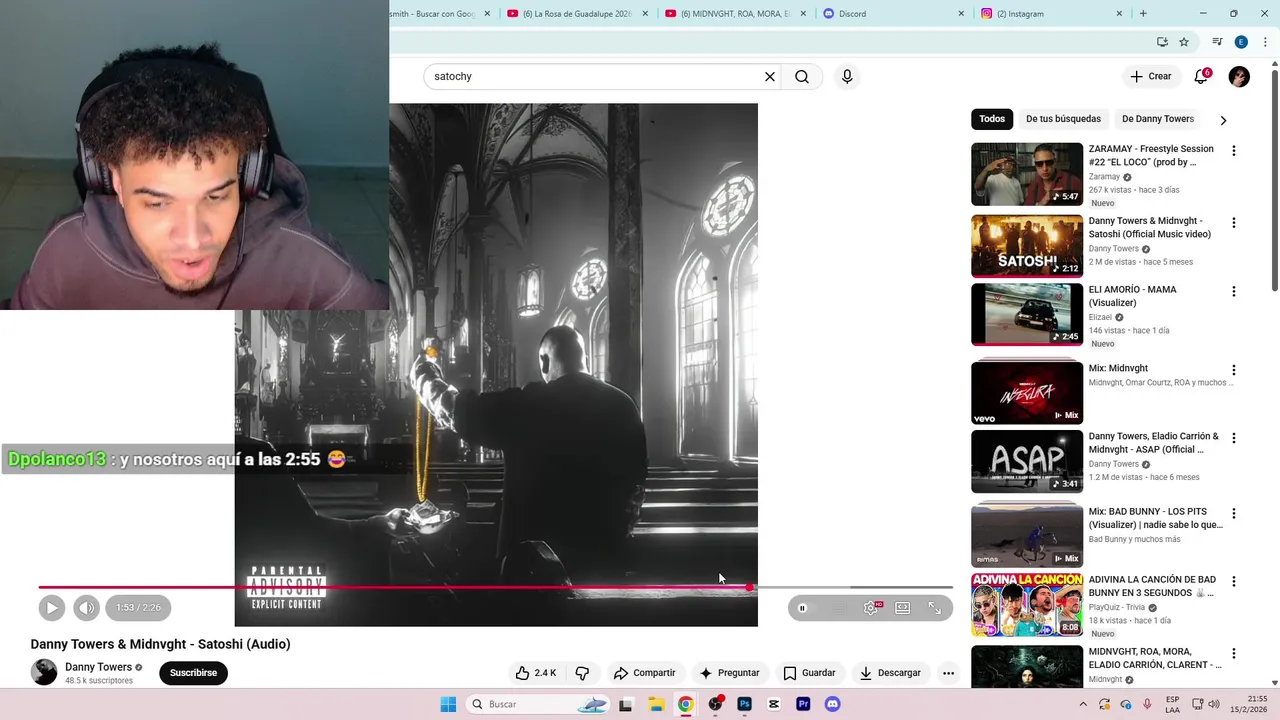This screenshot has width=1280, height=720.
Task: Click the search magnifier button
Action: click(802, 77)
